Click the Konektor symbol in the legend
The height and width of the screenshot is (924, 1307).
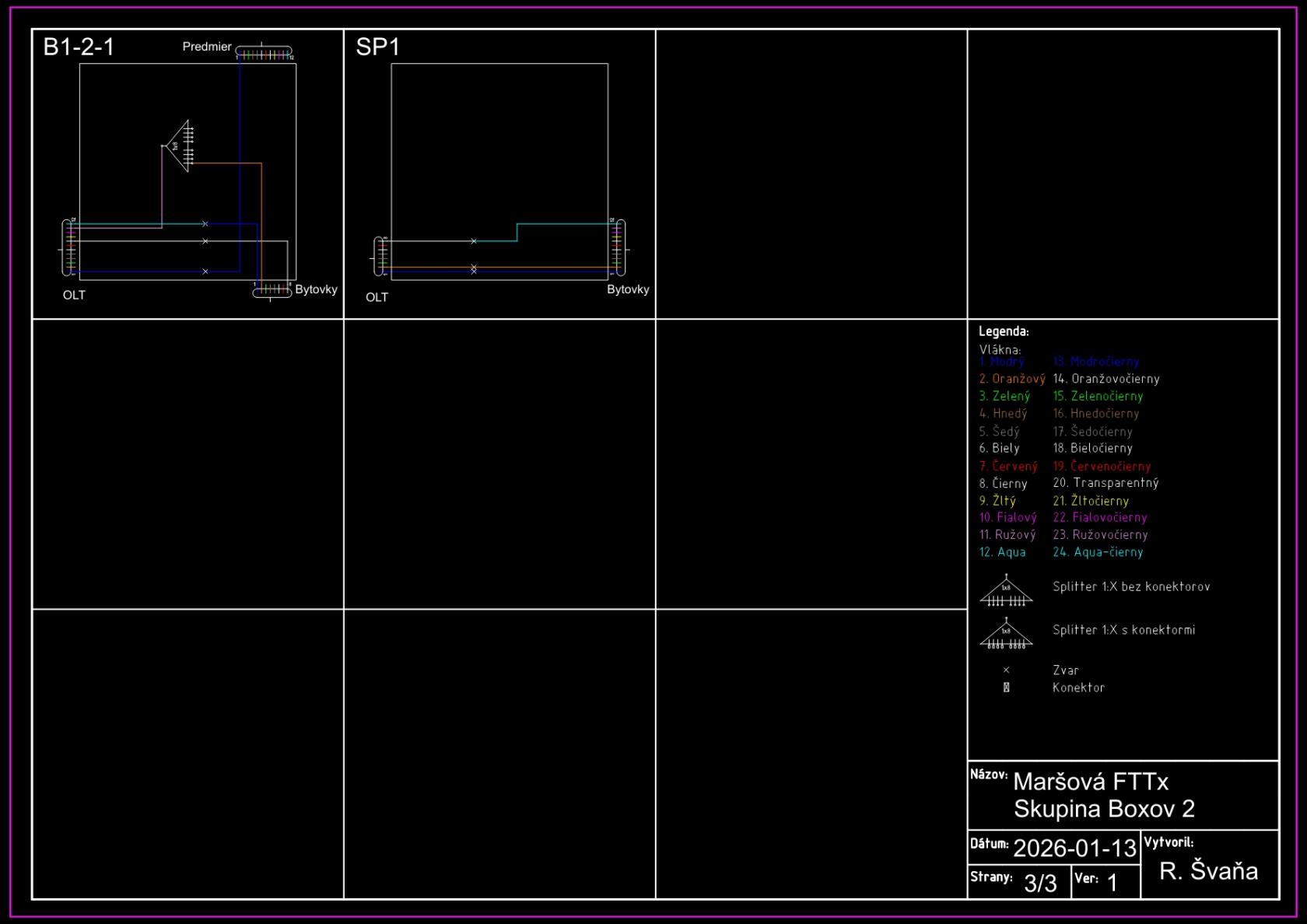click(x=1006, y=688)
